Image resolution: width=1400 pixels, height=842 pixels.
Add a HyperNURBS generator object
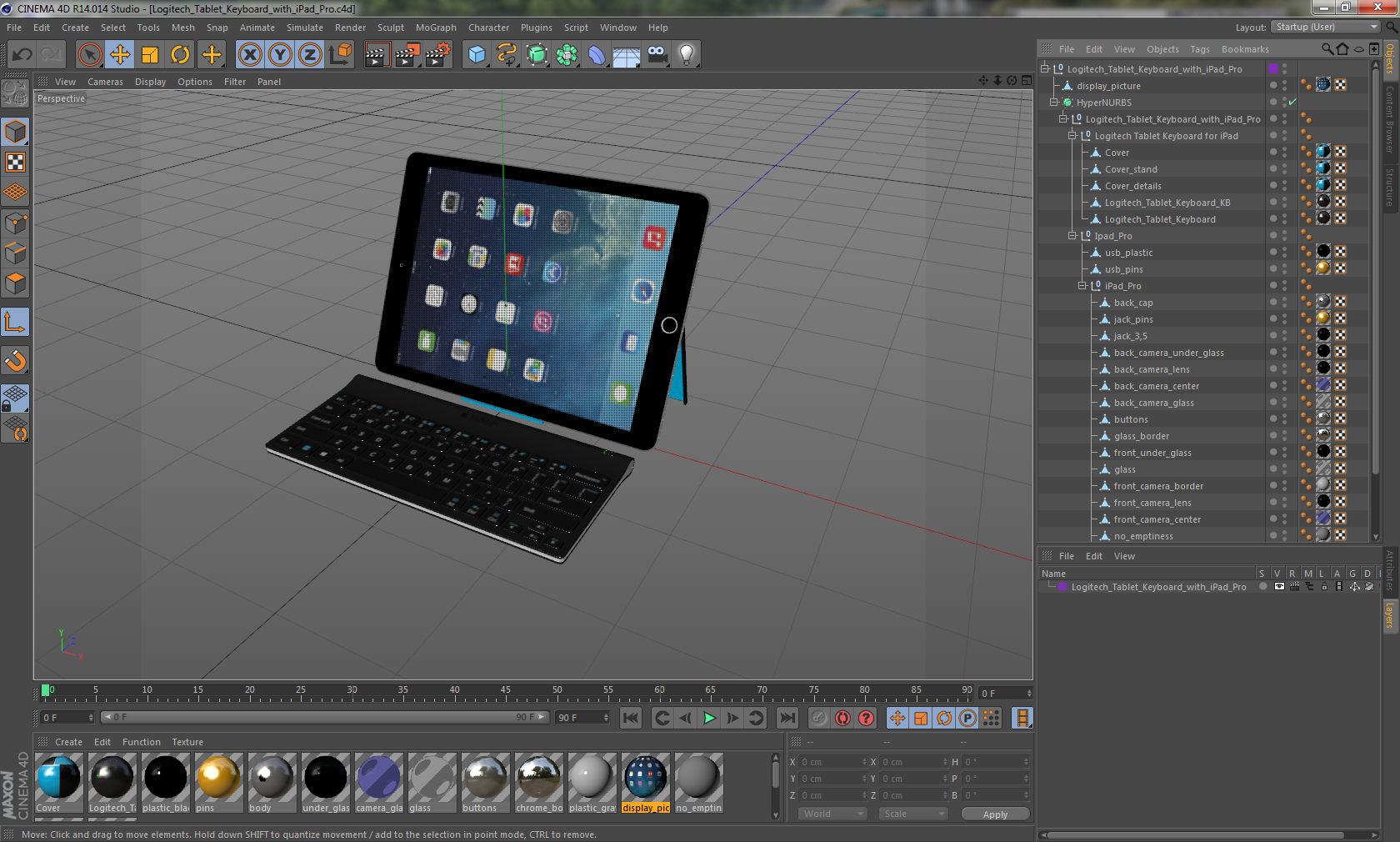(x=537, y=55)
